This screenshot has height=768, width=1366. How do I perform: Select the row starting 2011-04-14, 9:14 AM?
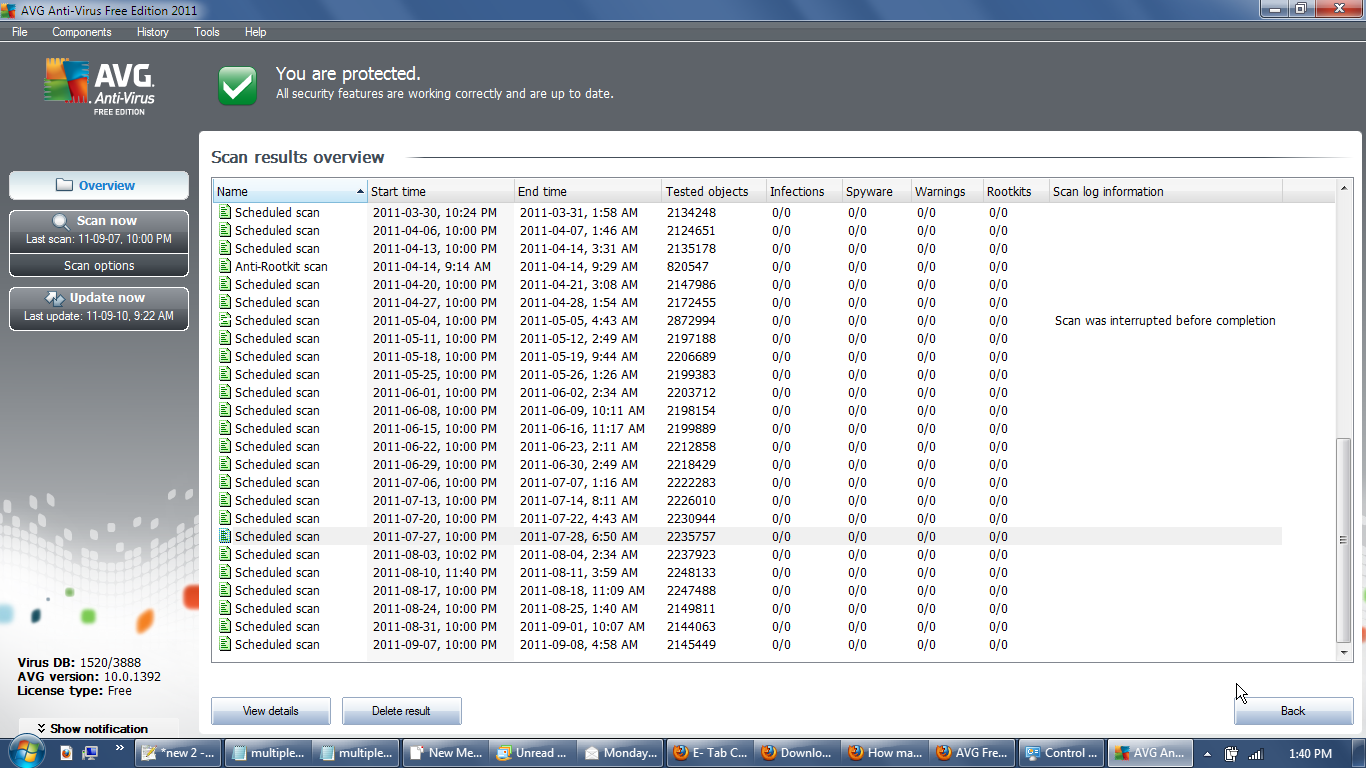coord(747,266)
